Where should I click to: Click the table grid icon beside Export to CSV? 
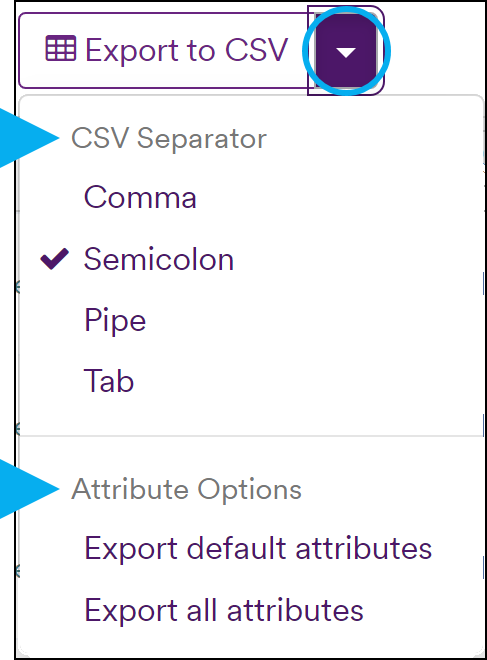click(61, 49)
